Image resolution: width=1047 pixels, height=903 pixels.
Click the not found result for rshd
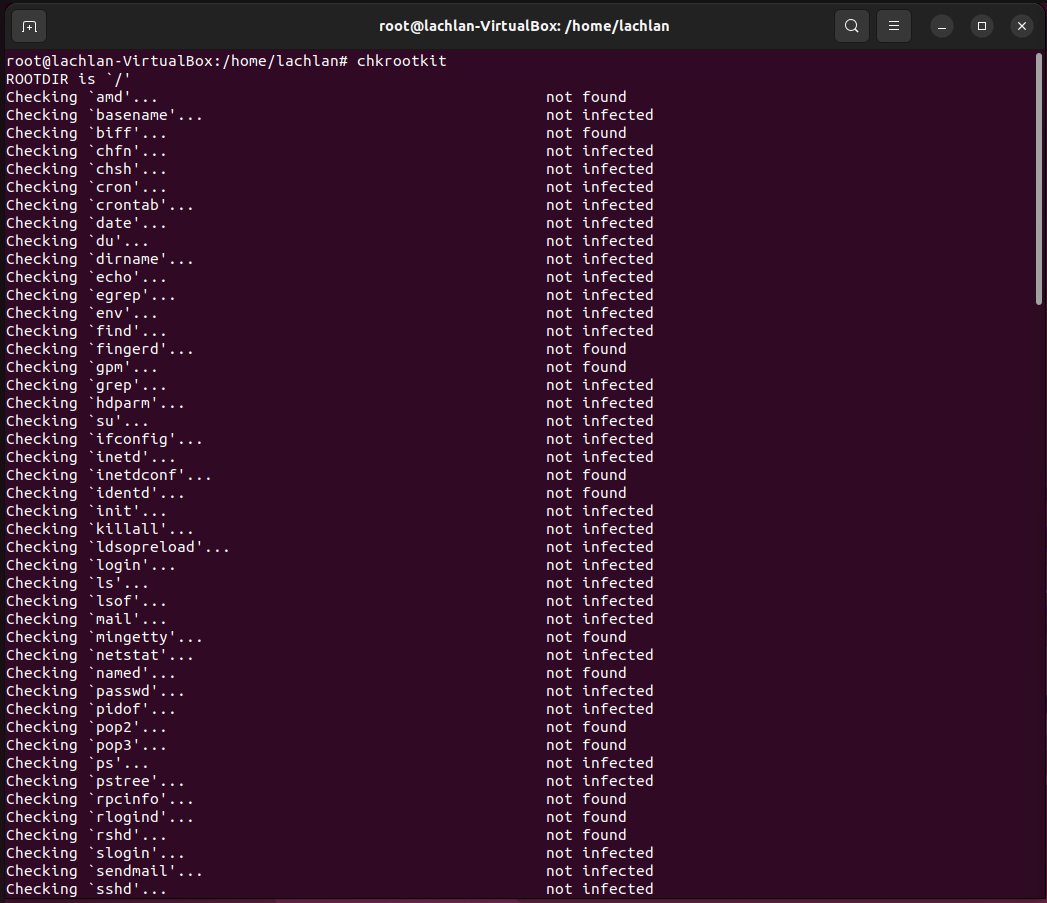pos(585,834)
